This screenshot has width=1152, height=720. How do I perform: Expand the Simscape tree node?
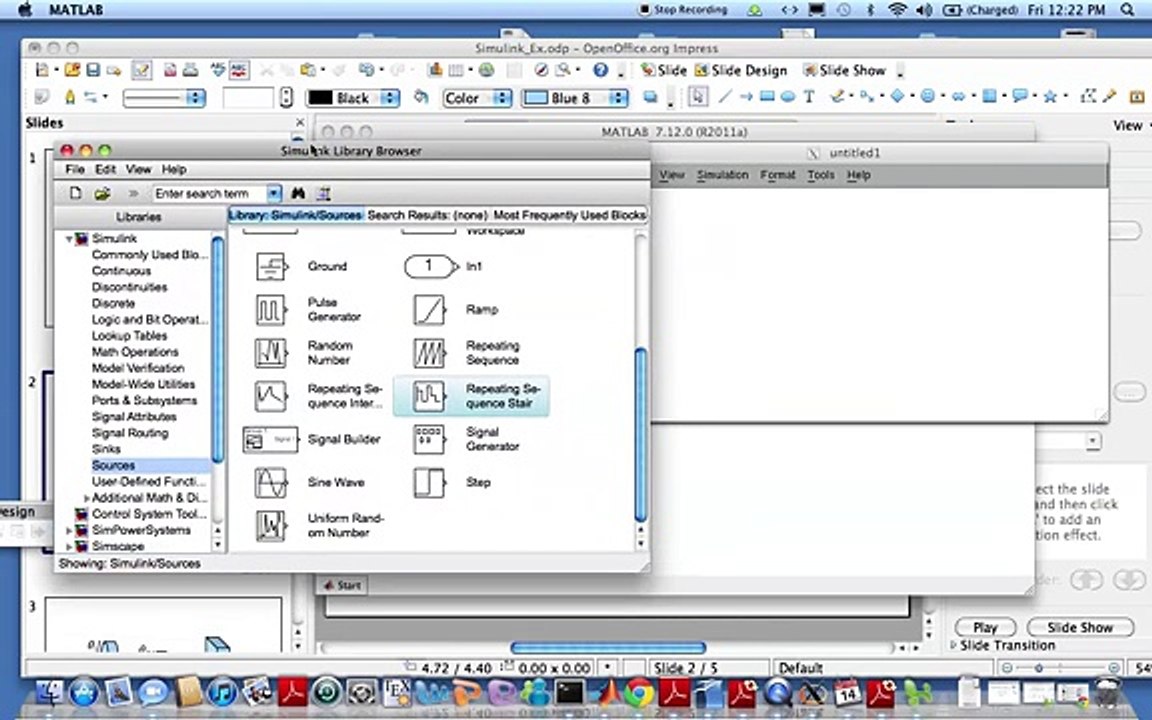click(x=69, y=547)
